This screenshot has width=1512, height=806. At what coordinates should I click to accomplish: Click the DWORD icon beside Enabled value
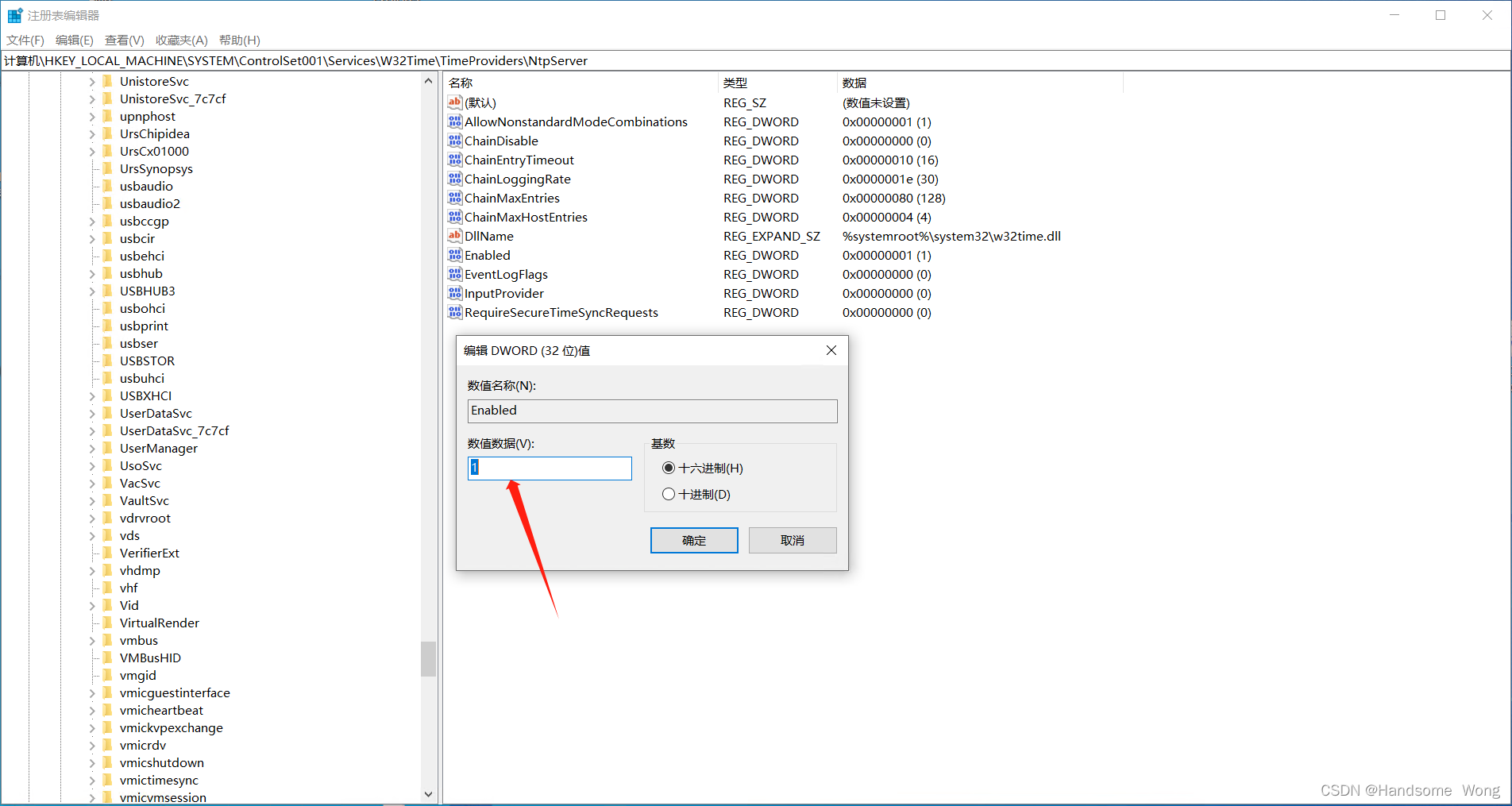pyautogui.click(x=455, y=255)
